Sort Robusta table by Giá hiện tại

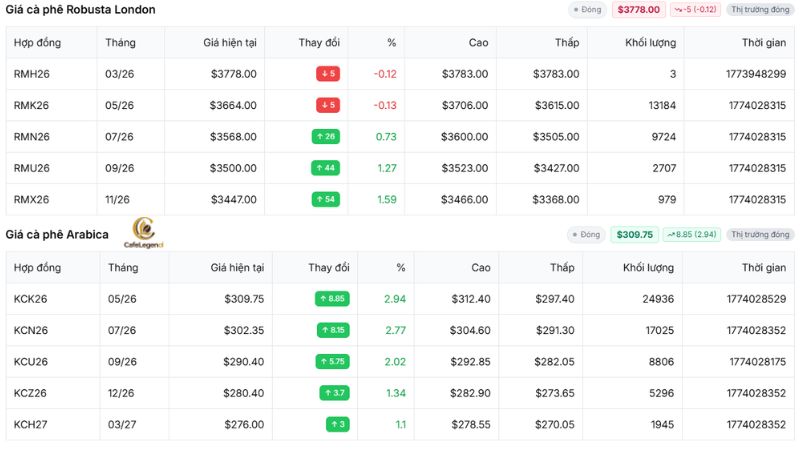(230, 43)
